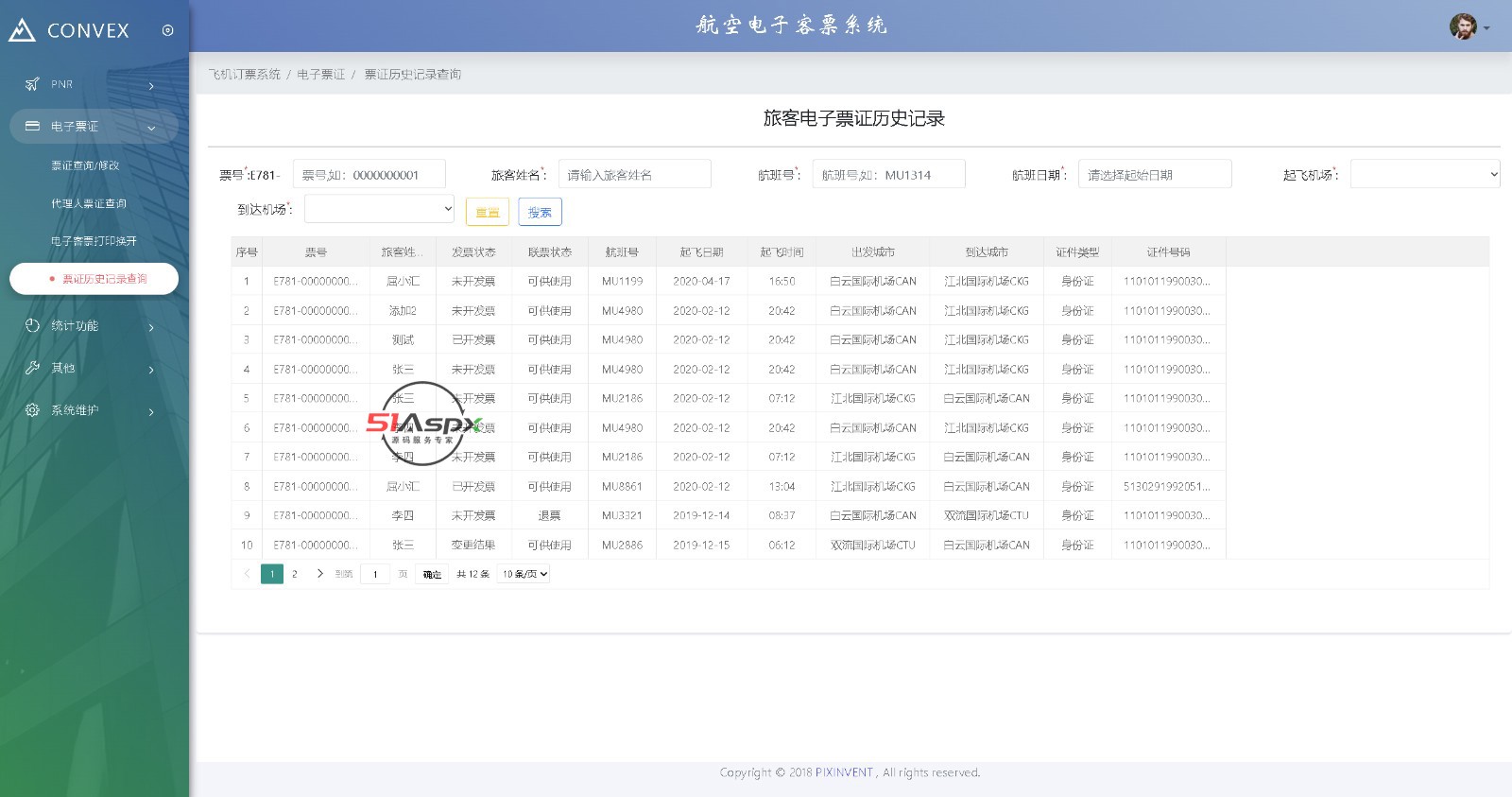Open 票证查询/修改 menu item
The image size is (1512, 797).
85,165
